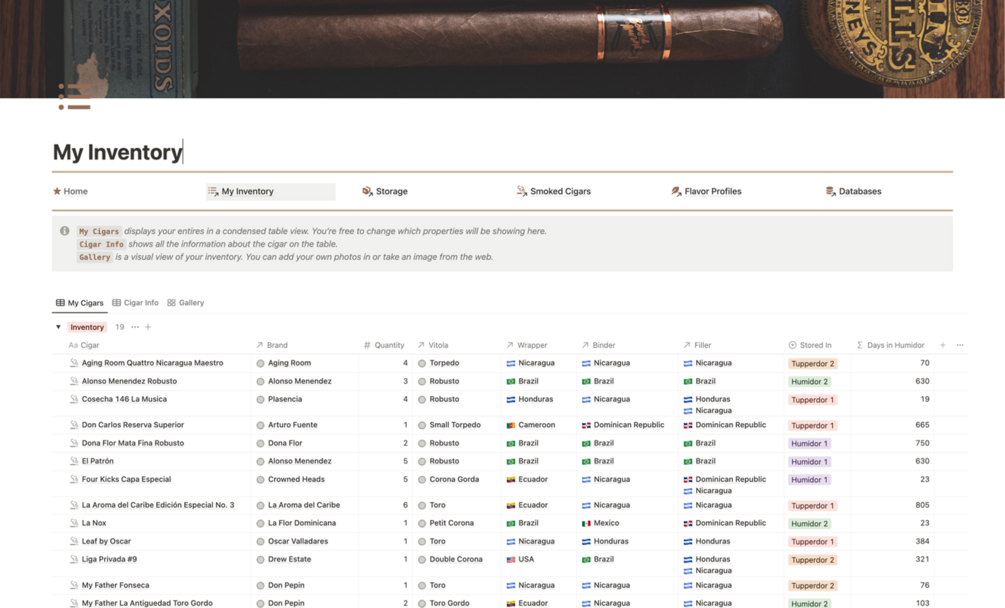
Task: Click the Cameroon wrapper flag
Action: coord(511,425)
